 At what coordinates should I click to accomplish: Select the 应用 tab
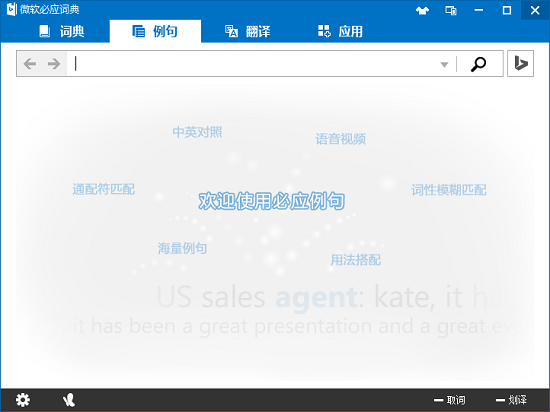tap(340, 31)
